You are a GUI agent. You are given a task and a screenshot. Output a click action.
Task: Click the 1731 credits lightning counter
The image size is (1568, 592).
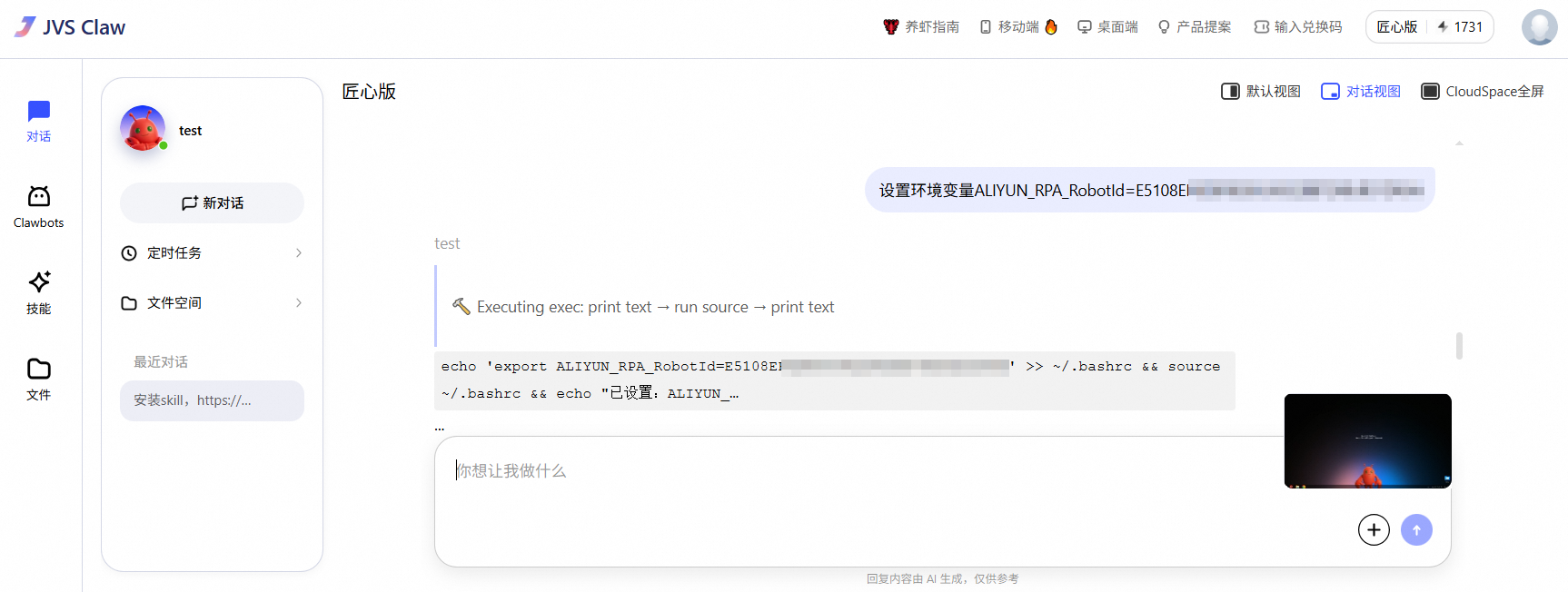1460,27
